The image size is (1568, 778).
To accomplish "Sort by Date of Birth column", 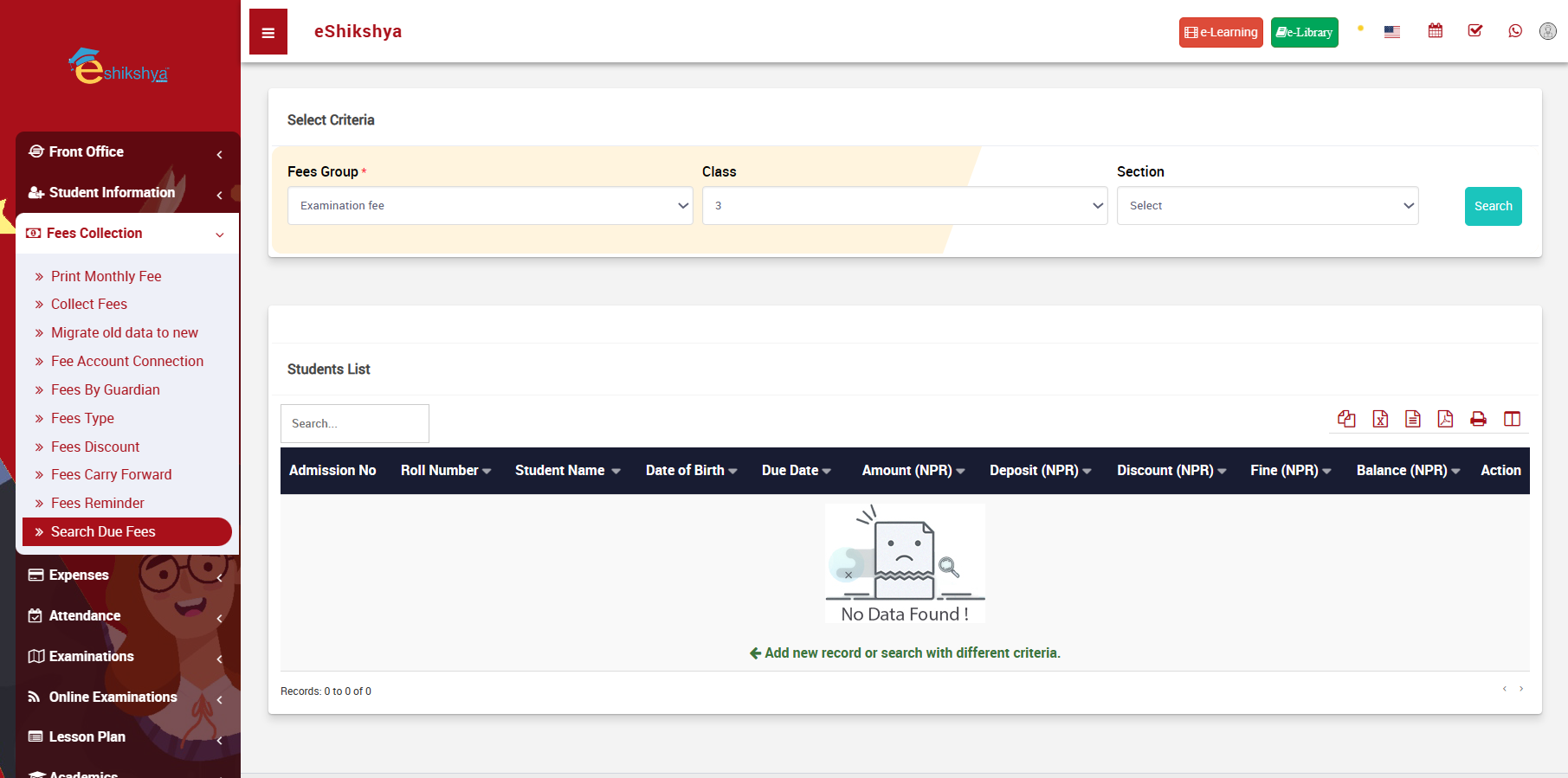I will (691, 470).
